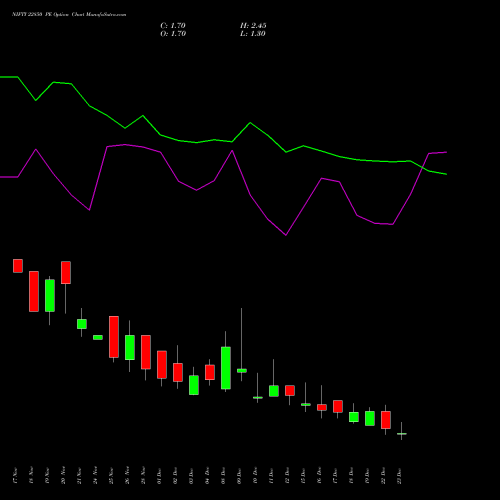Click the 28 Nov date label

143,476
